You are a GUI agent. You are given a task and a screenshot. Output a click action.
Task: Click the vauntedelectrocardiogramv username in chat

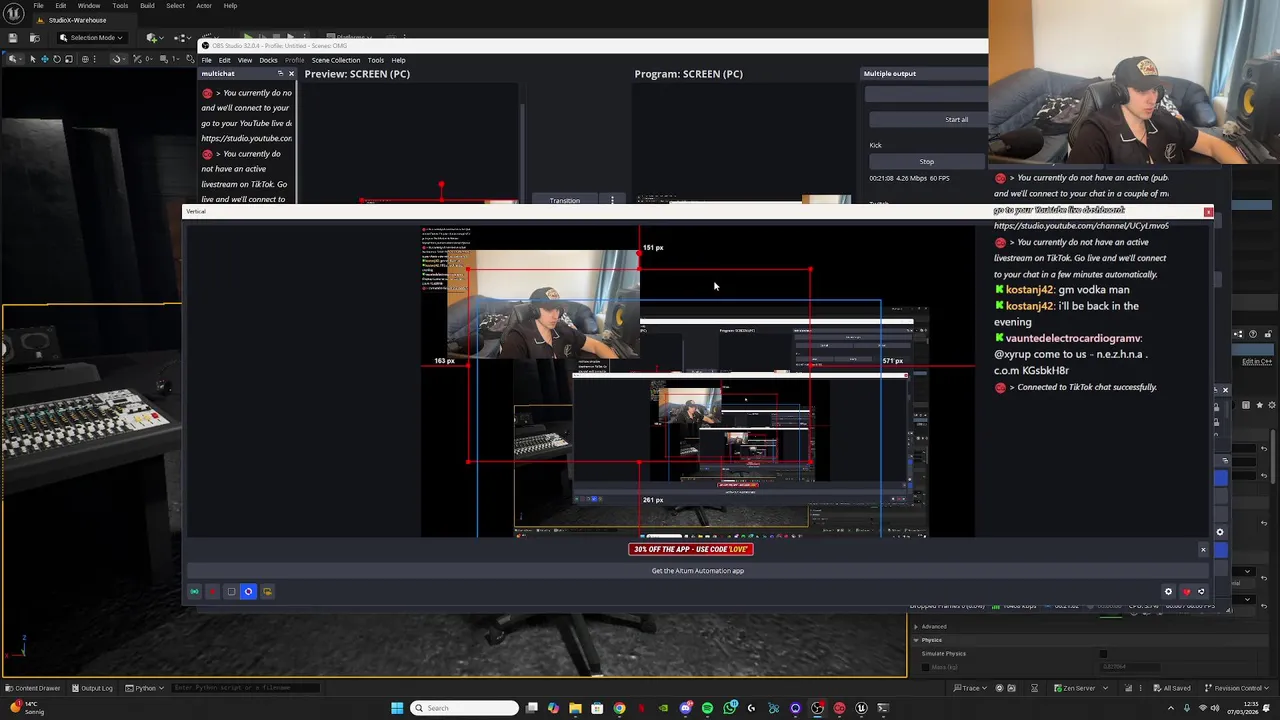click(1074, 339)
